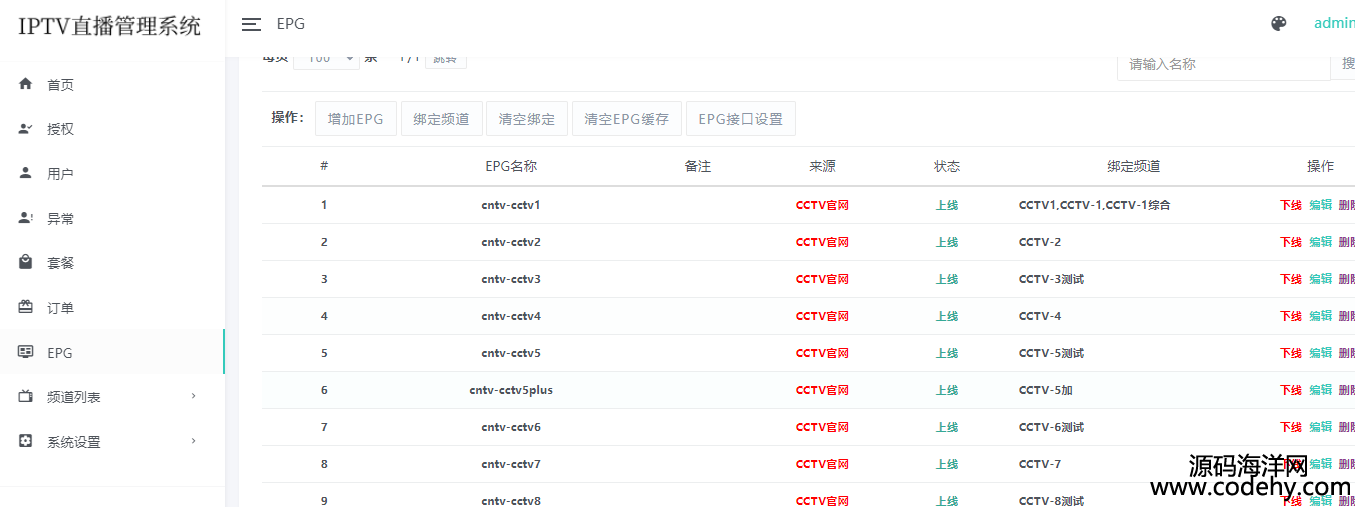1355x507 pixels.
Task: Click the home icon in sidebar
Action: pos(26,84)
